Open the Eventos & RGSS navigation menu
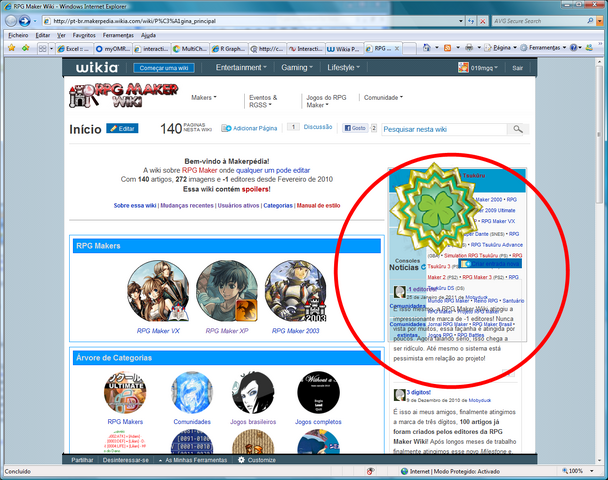Viewport: 608px width, 480px height. click(x=263, y=101)
